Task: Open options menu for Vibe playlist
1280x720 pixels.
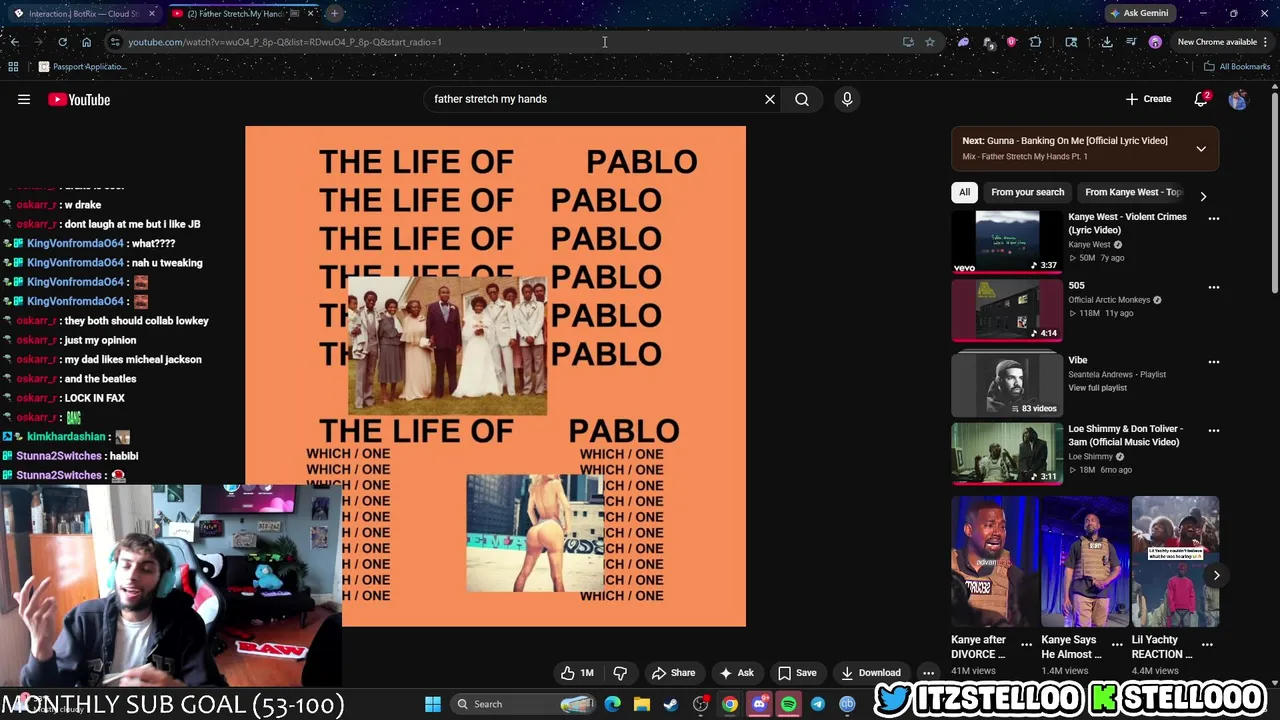Action: click(x=1214, y=362)
